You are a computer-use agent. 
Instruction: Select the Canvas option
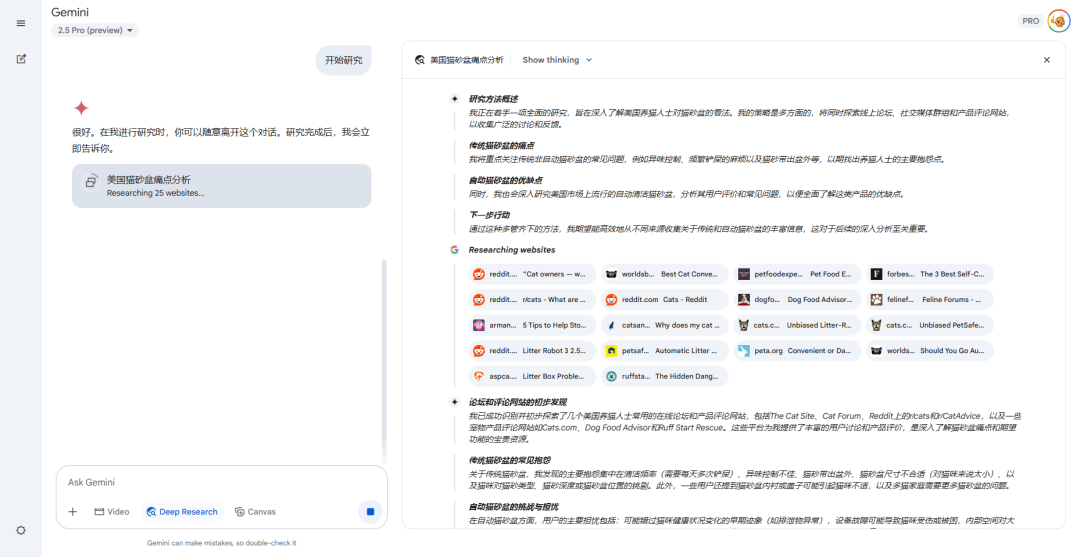[x=256, y=512]
